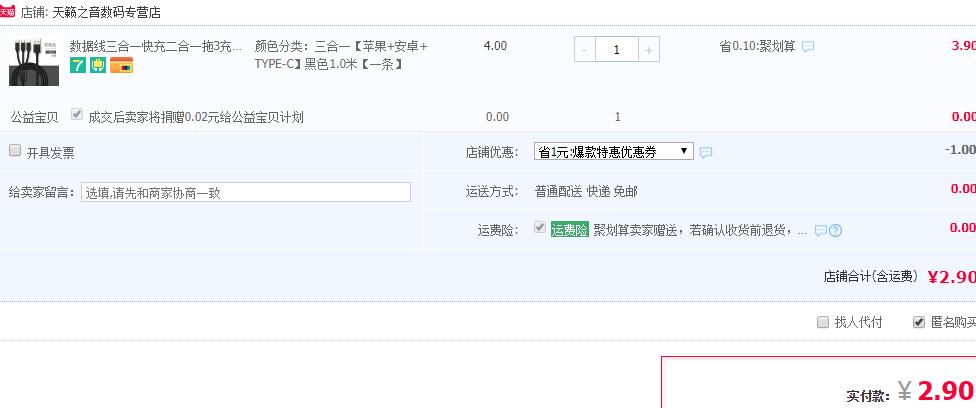
Task: Select the 颜色分类 color specification text
Action: click(341, 55)
